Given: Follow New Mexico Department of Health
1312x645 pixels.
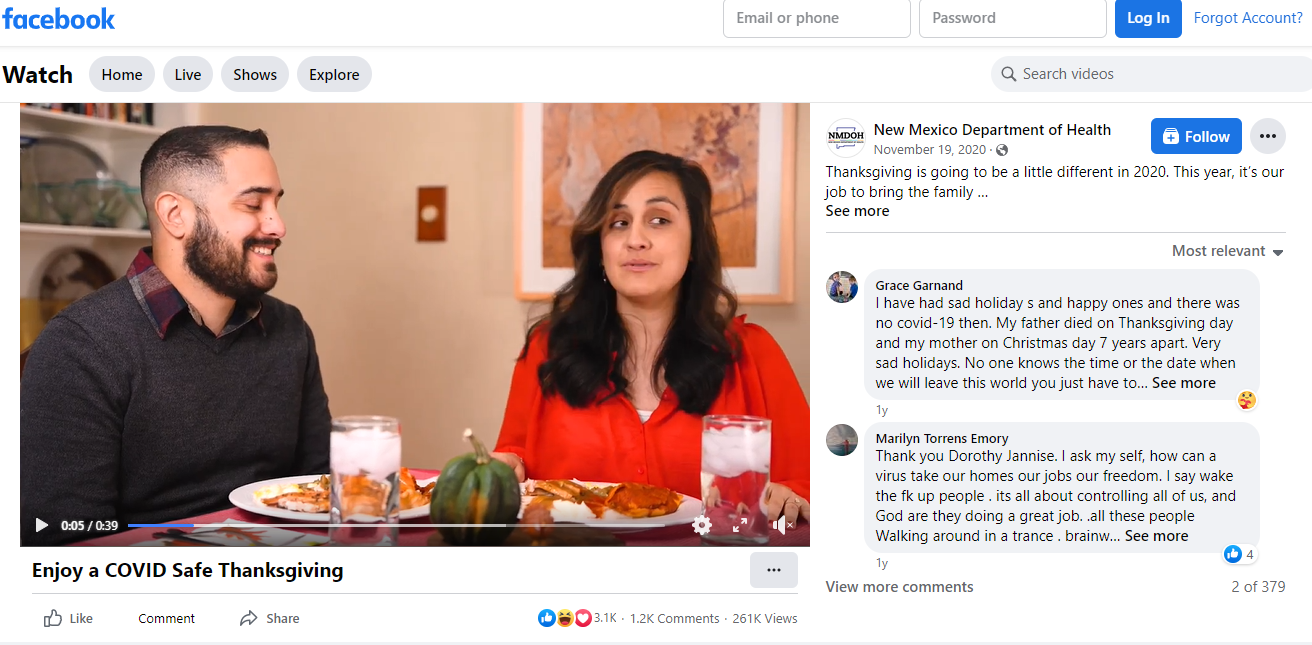Looking at the screenshot, I should pyautogui.click(x=1196, y=137).
